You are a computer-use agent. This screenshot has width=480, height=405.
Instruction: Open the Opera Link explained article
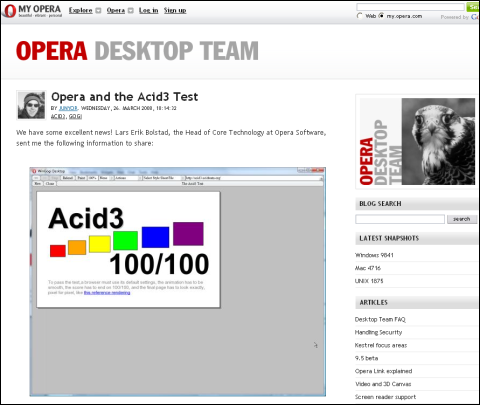click(383, 371)
